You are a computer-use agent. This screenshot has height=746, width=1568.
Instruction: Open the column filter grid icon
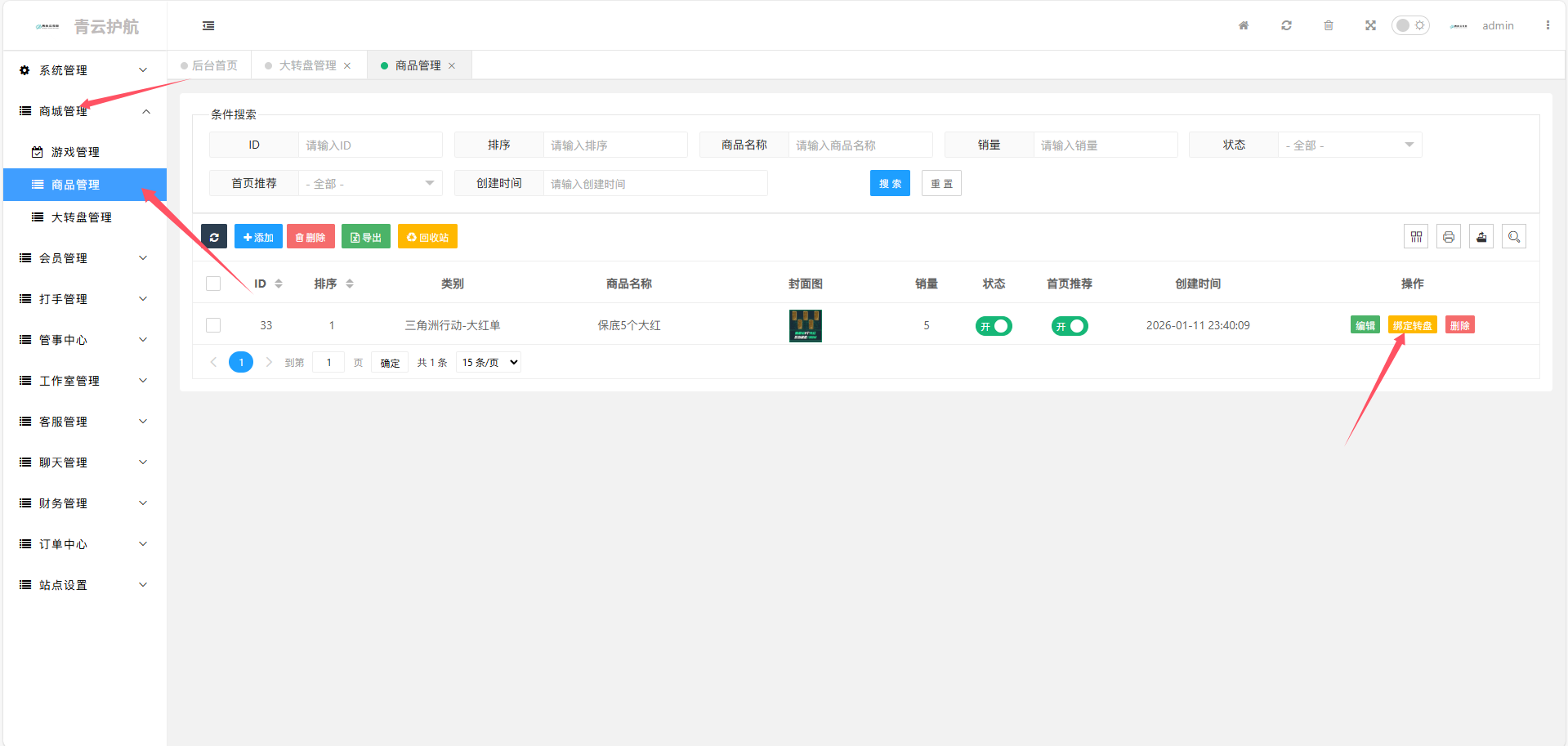1416,237
